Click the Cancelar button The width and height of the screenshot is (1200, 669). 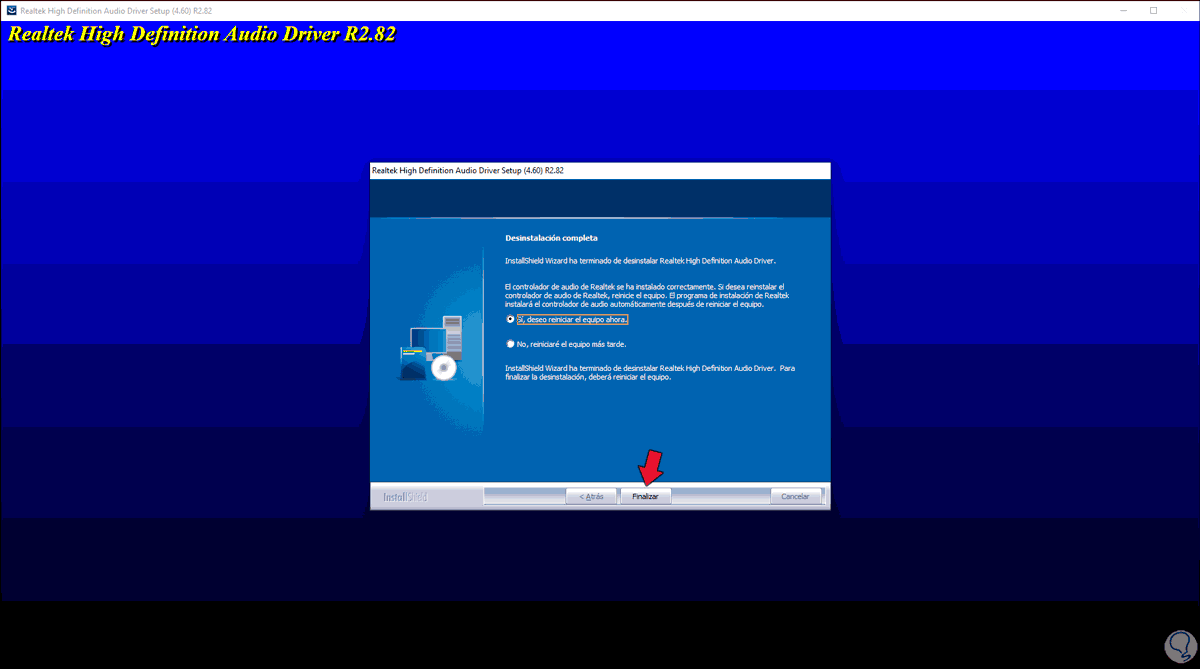pyautogui.click(x=795, y=496)
